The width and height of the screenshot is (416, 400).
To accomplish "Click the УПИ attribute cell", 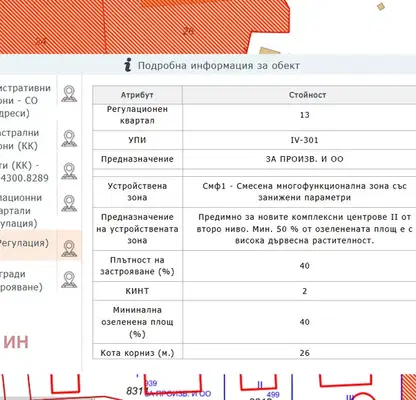I will click(137, 140).
